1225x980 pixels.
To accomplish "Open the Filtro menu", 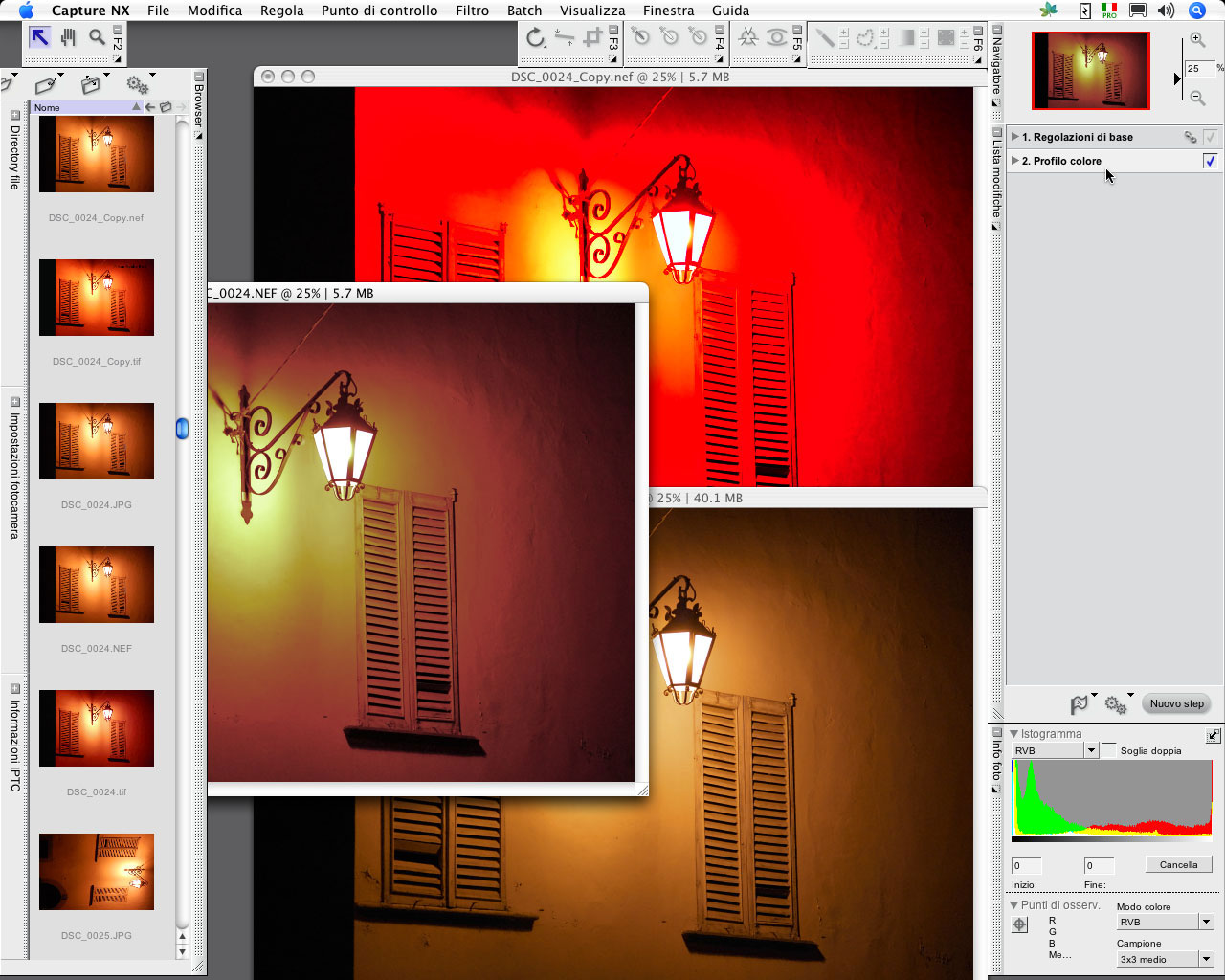I will (x=472, y=11).
